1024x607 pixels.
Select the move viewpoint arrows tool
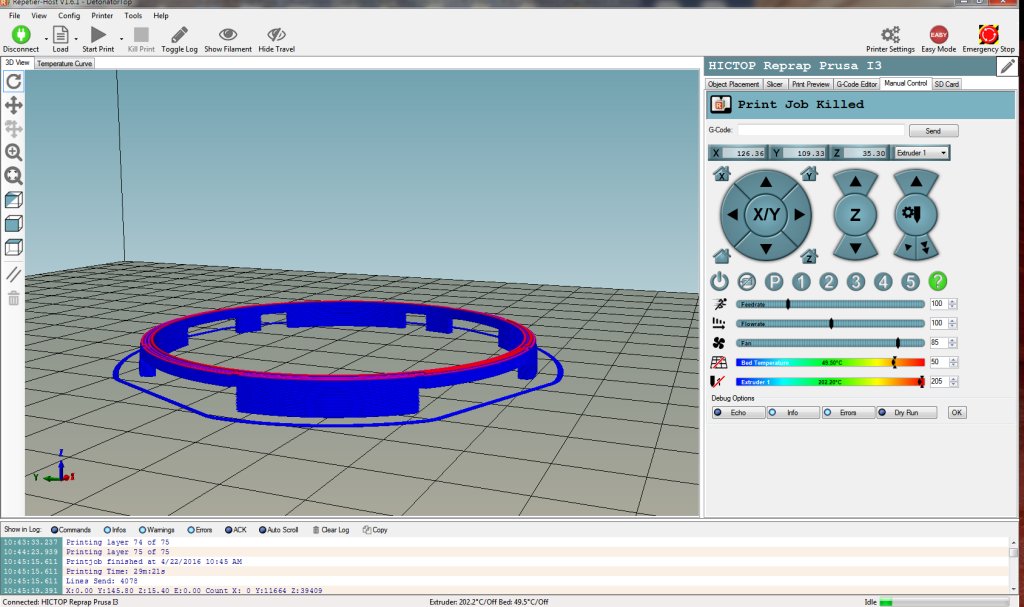point(14,105)
